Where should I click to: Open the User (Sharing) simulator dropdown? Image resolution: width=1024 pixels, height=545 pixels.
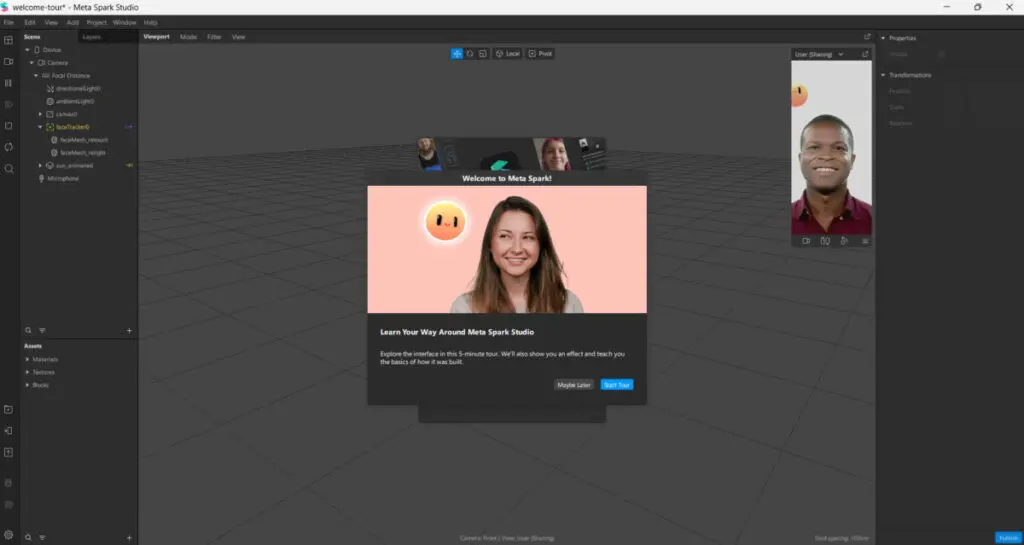819,54
